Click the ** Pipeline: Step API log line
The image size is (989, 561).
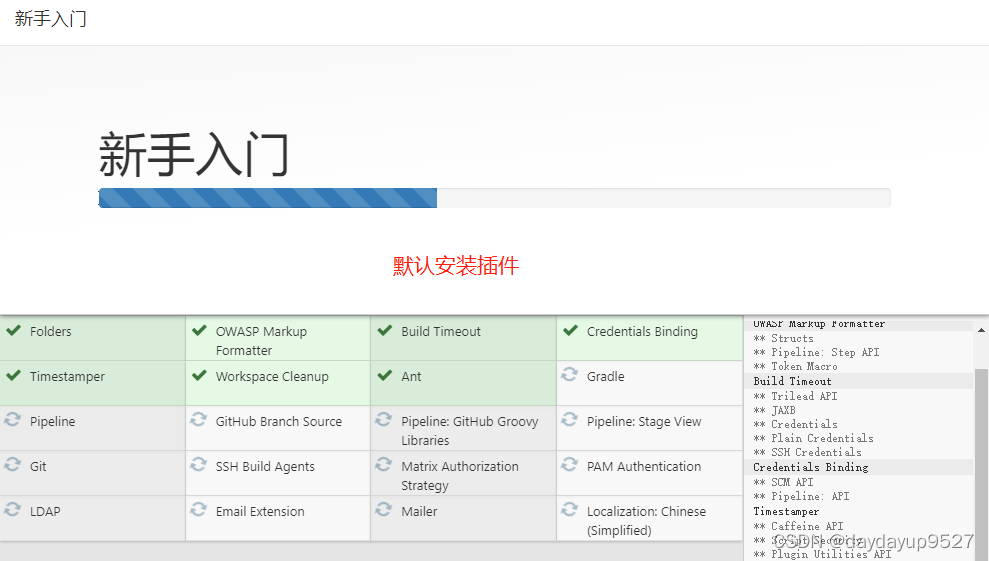[x=816, y=352]
